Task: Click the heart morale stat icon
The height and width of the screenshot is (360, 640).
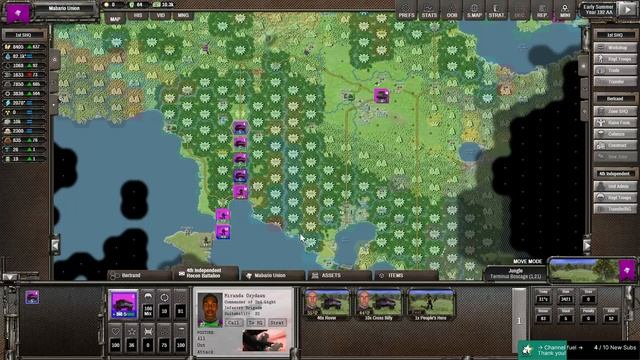Action: coord(116,331)
